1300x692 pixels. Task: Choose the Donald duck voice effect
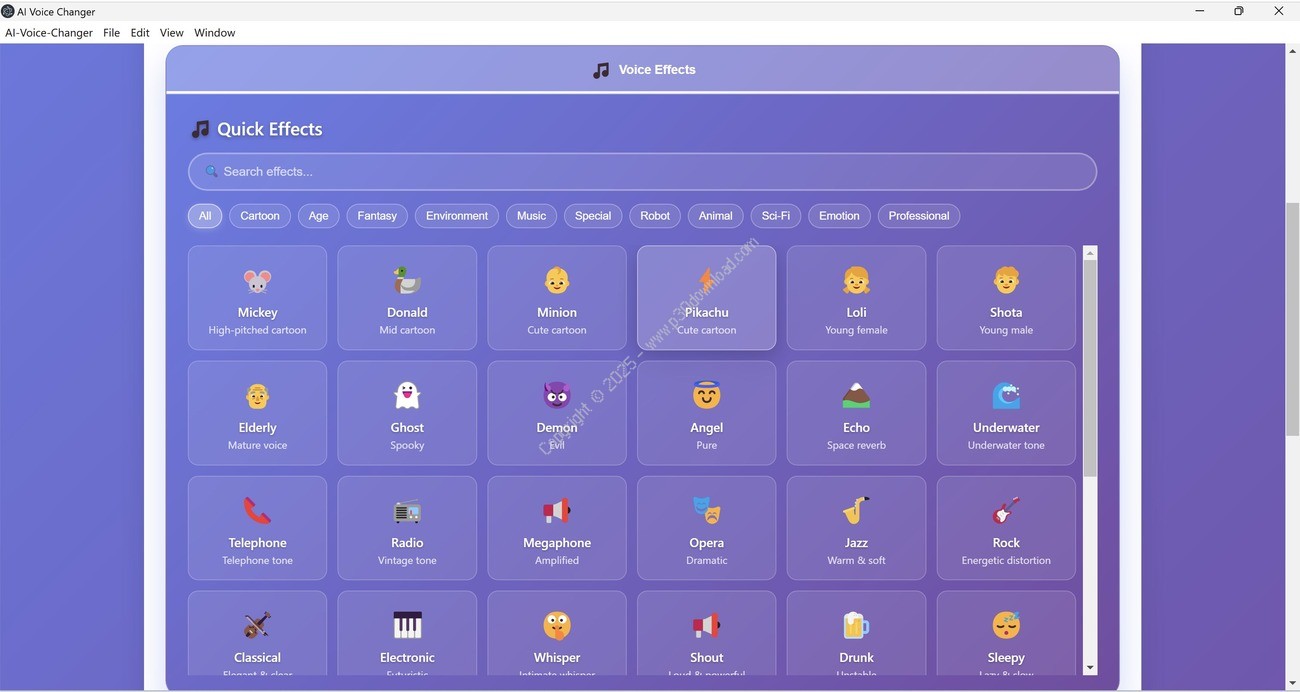pos(407,298)
